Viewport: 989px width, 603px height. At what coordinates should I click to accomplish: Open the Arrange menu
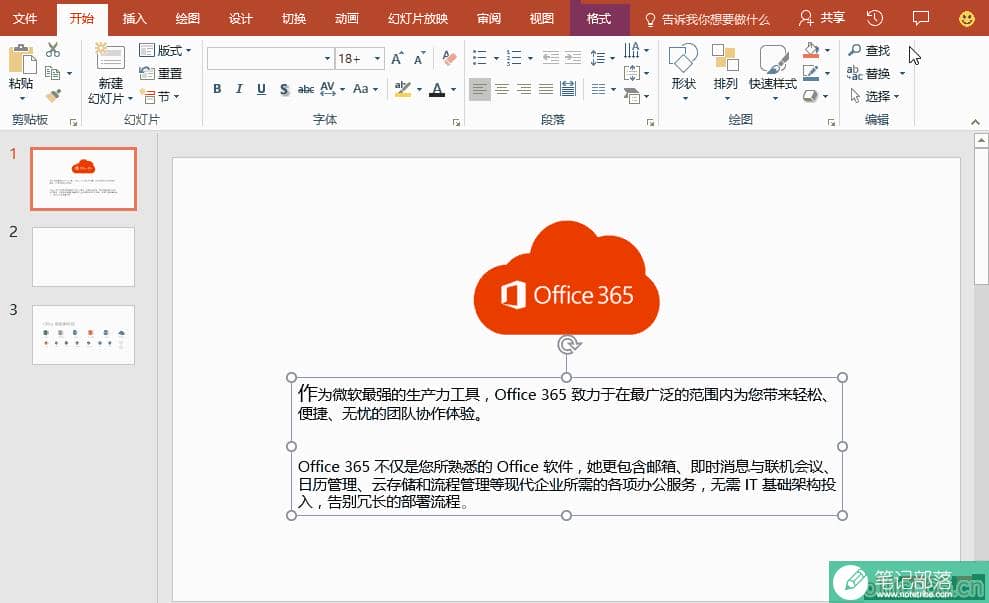725,73
